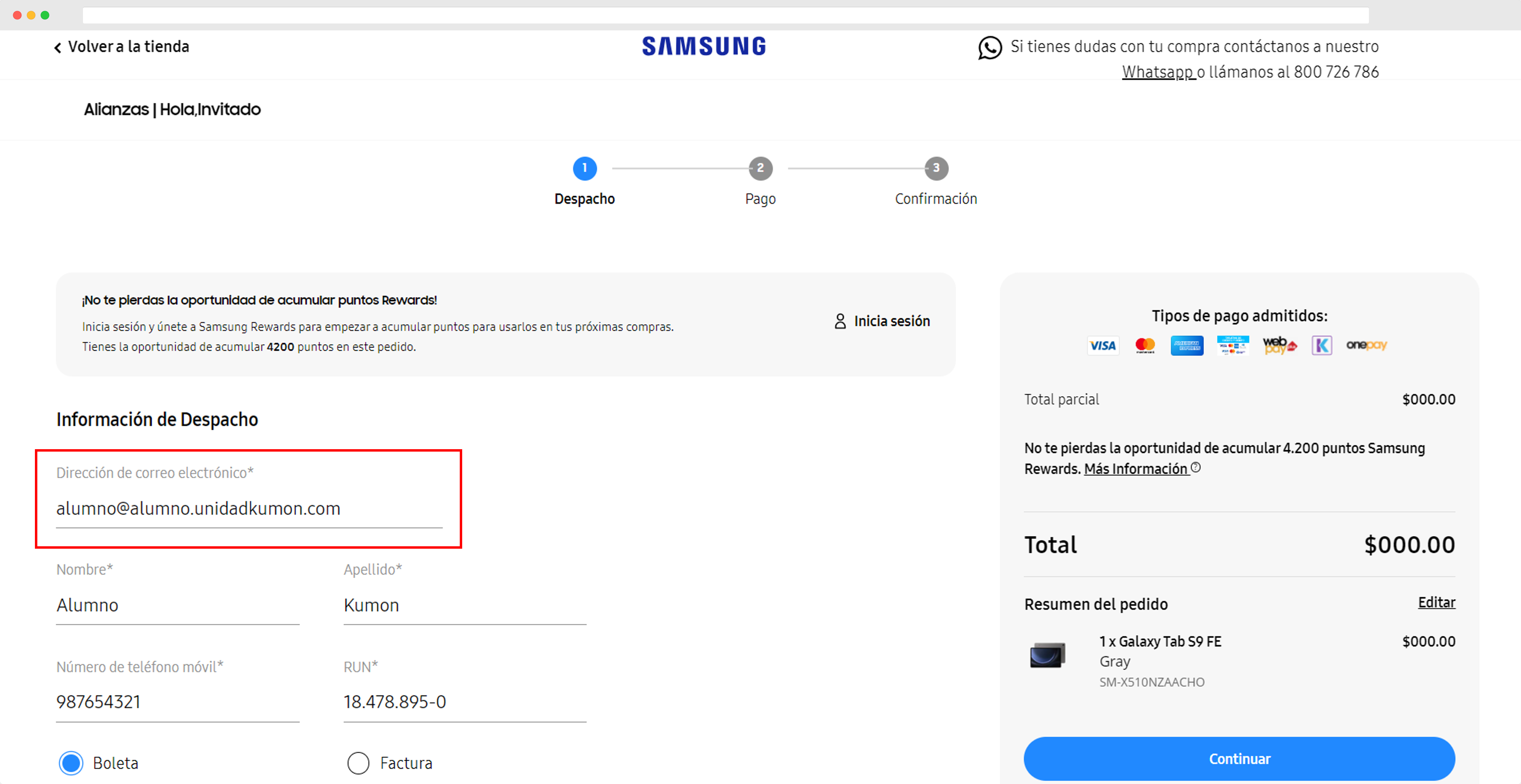Select the Boleta radio option
1521x784 pixels.
(x=72, y=763)
